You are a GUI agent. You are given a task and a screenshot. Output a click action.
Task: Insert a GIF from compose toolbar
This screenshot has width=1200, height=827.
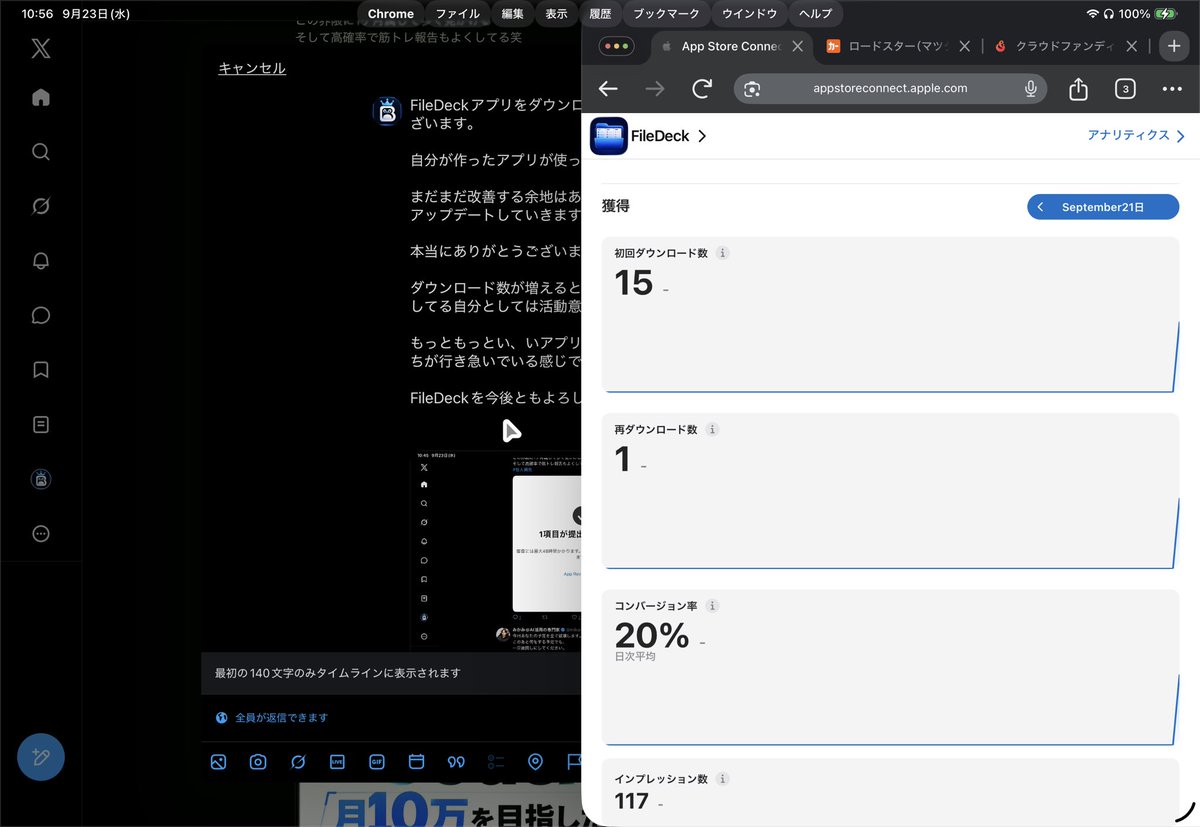click(x=377, y=762)
